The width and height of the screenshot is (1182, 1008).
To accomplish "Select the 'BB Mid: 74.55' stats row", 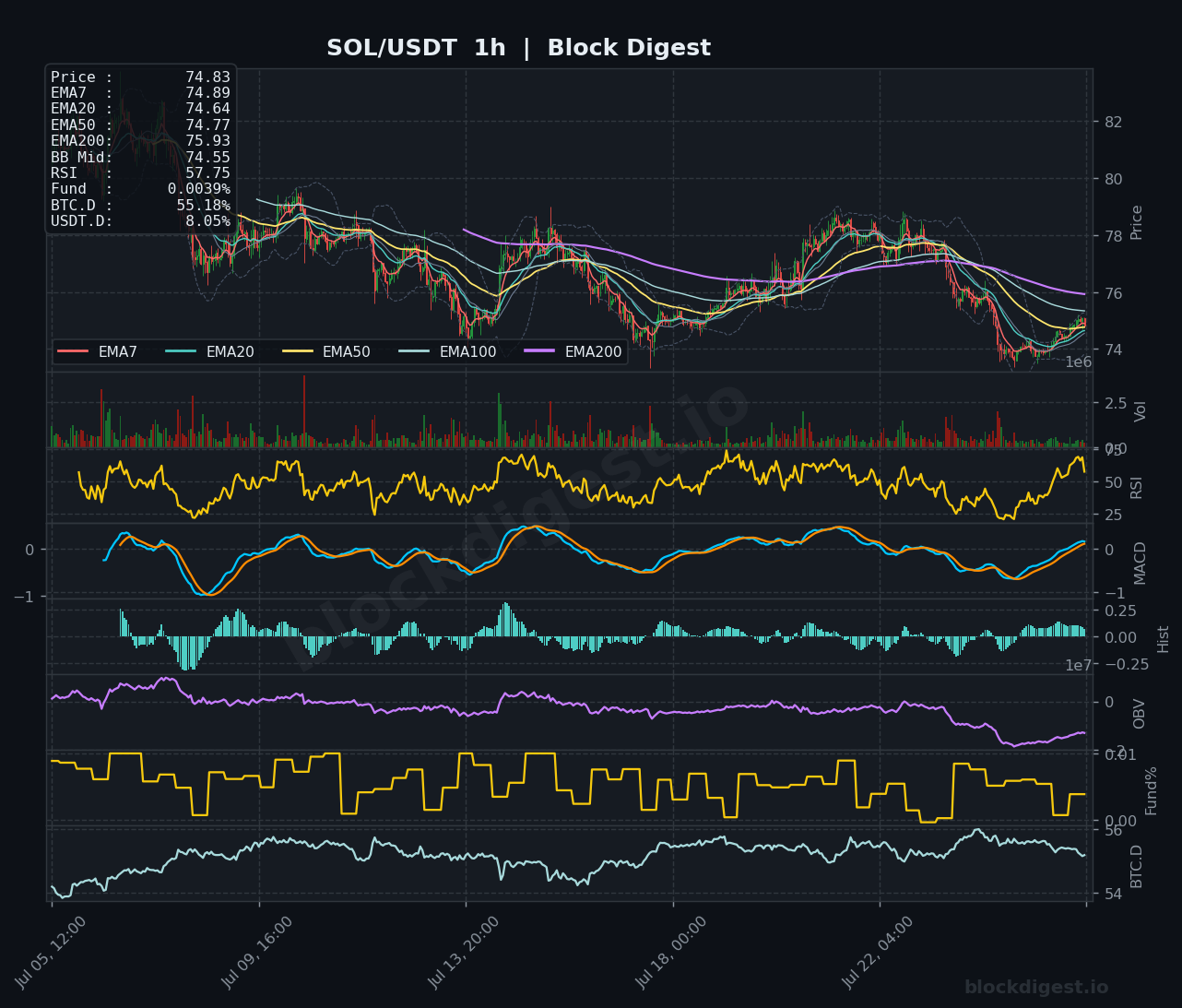I will [x=140, y=158].
